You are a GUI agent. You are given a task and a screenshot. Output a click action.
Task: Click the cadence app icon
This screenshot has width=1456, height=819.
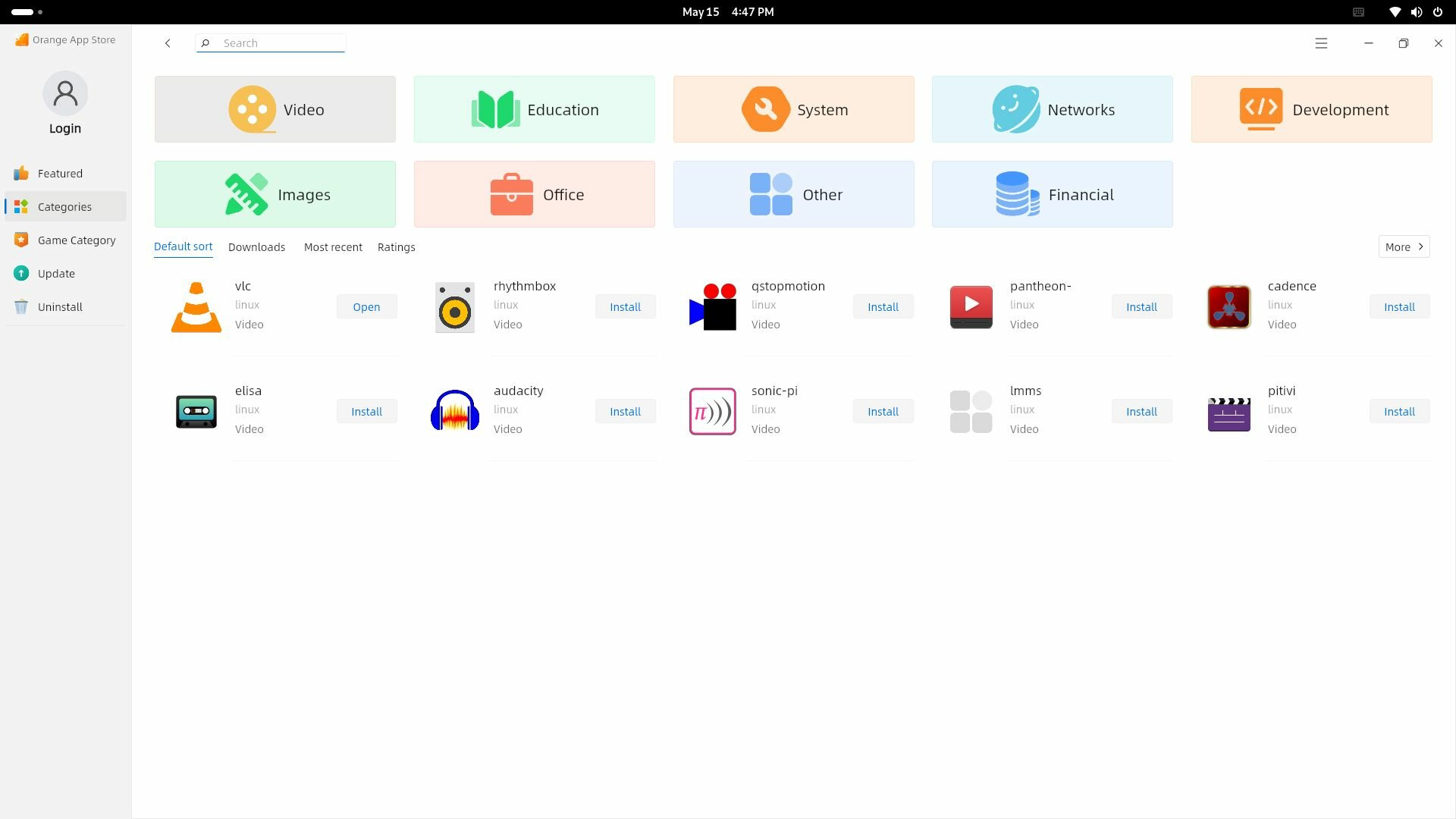pos(1228,306)
